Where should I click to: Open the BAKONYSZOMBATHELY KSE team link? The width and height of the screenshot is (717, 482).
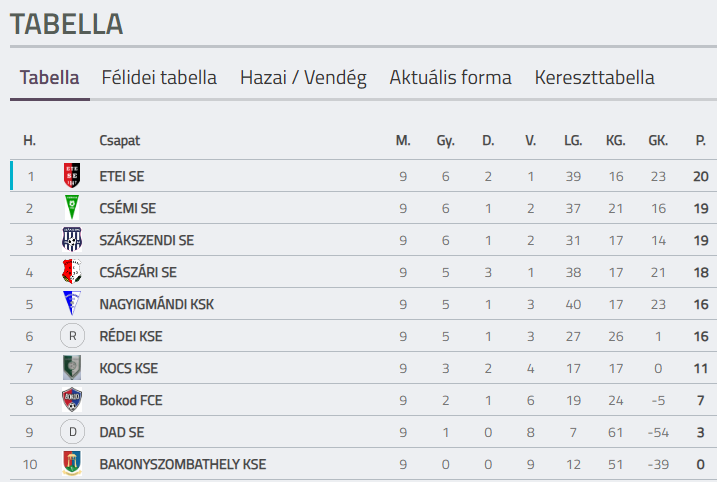click(182, 464)
